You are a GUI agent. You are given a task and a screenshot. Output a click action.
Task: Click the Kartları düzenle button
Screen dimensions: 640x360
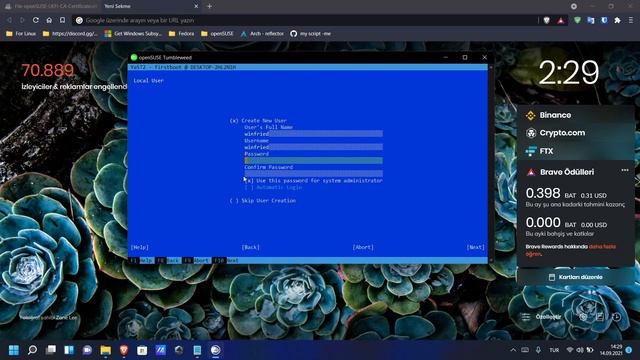tap(576, 277)
